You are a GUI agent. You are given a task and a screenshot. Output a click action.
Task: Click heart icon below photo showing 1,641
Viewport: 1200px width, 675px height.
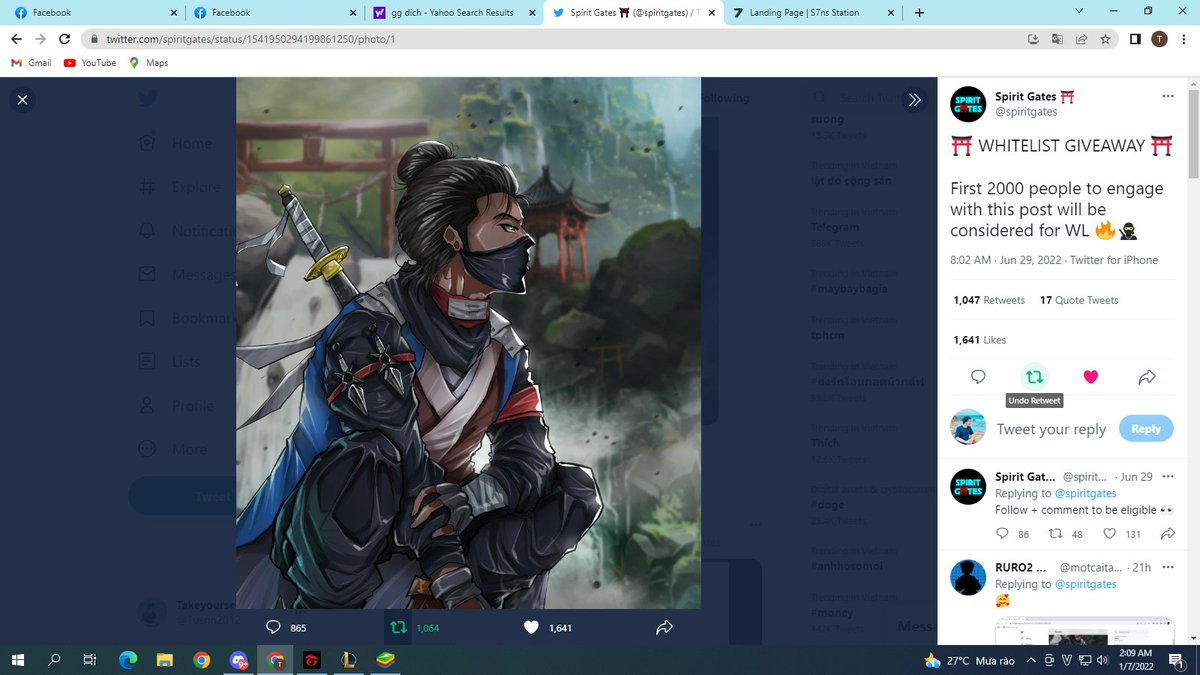click(532, 627)
